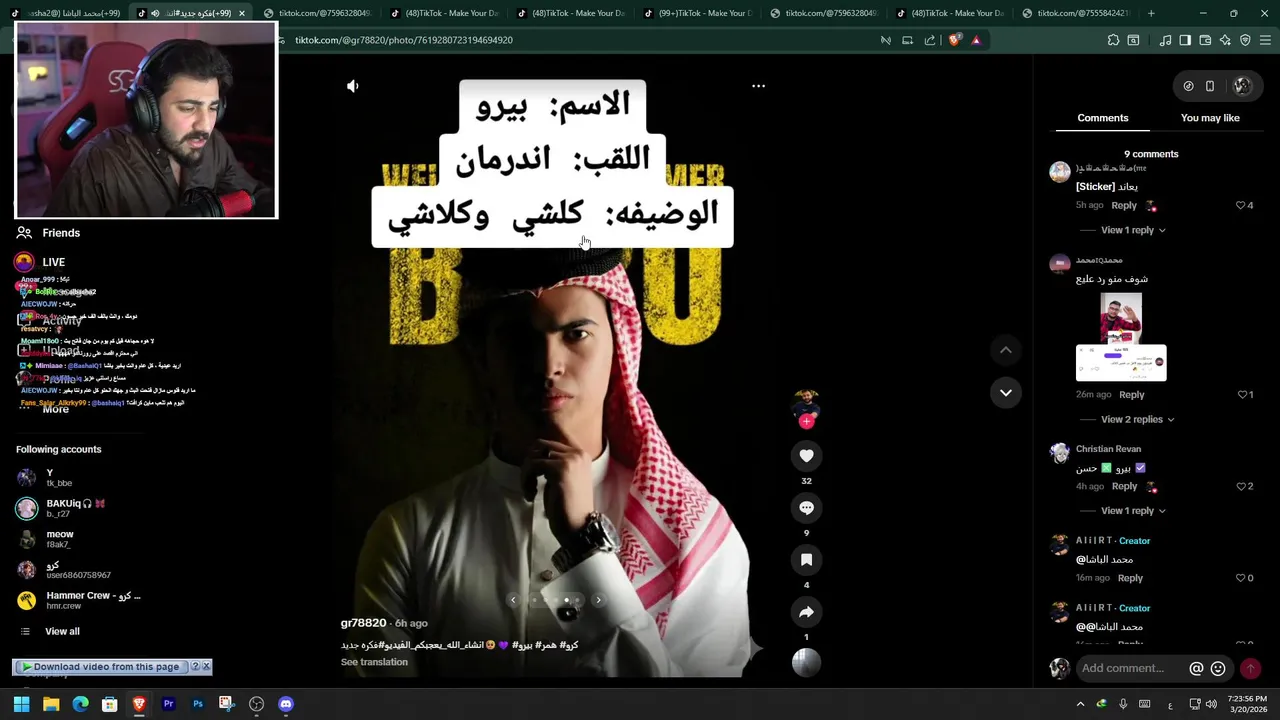The height and width of the screenshot is (720, 1280).
Task: Open the image attached in محمد's comment
Action: click(x=1121, y=337)
